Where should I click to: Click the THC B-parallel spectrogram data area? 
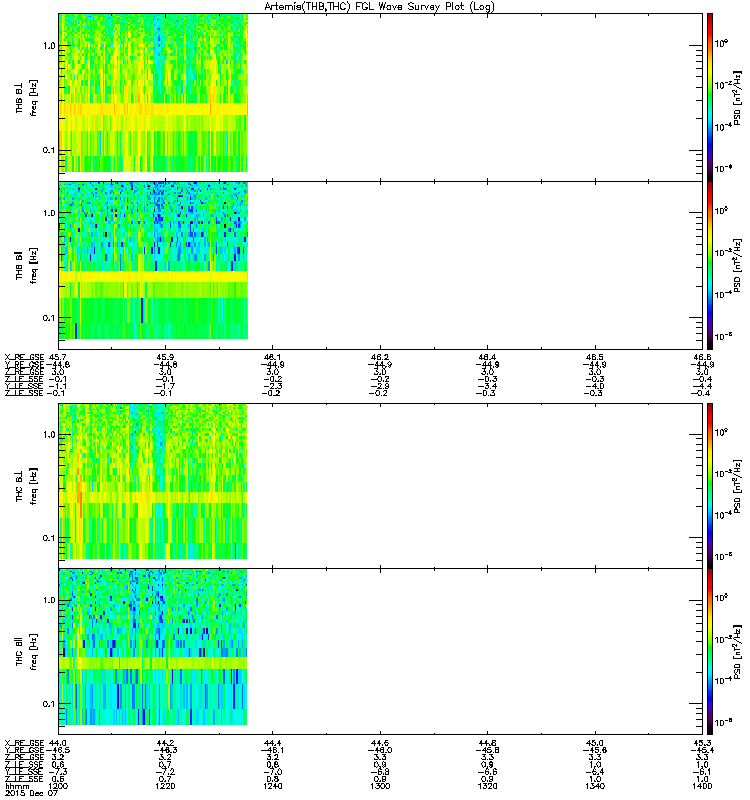point(153,647)
